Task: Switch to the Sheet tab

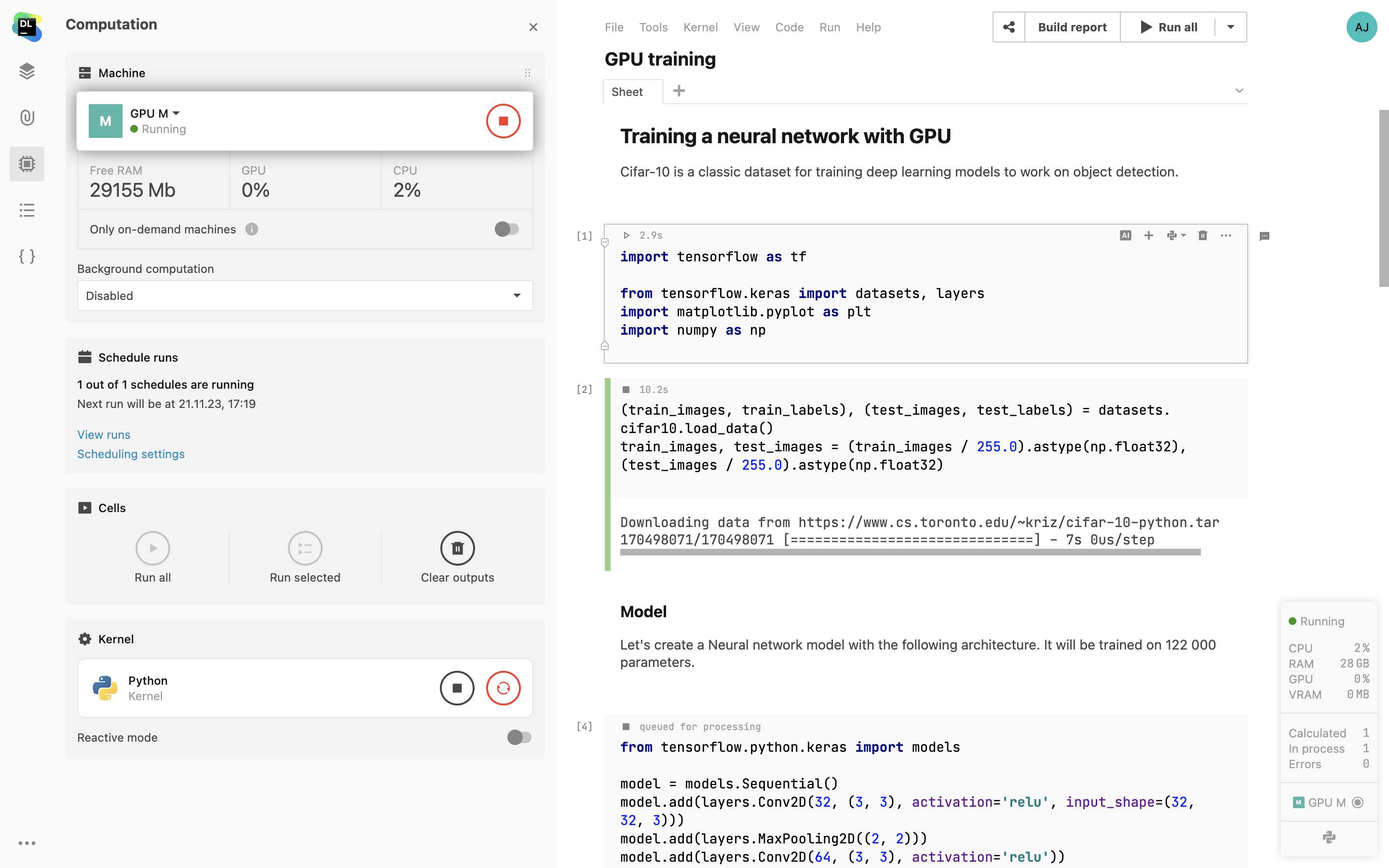Action: pos(627,92)
